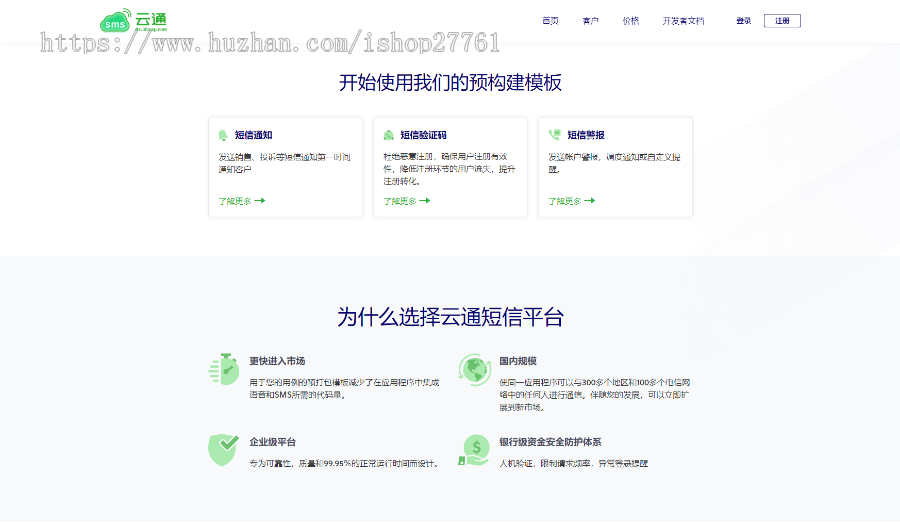Click the arrow after 了解更多 in 短信警报 card
The image size is (900, 523).
[x=589, y=201]
